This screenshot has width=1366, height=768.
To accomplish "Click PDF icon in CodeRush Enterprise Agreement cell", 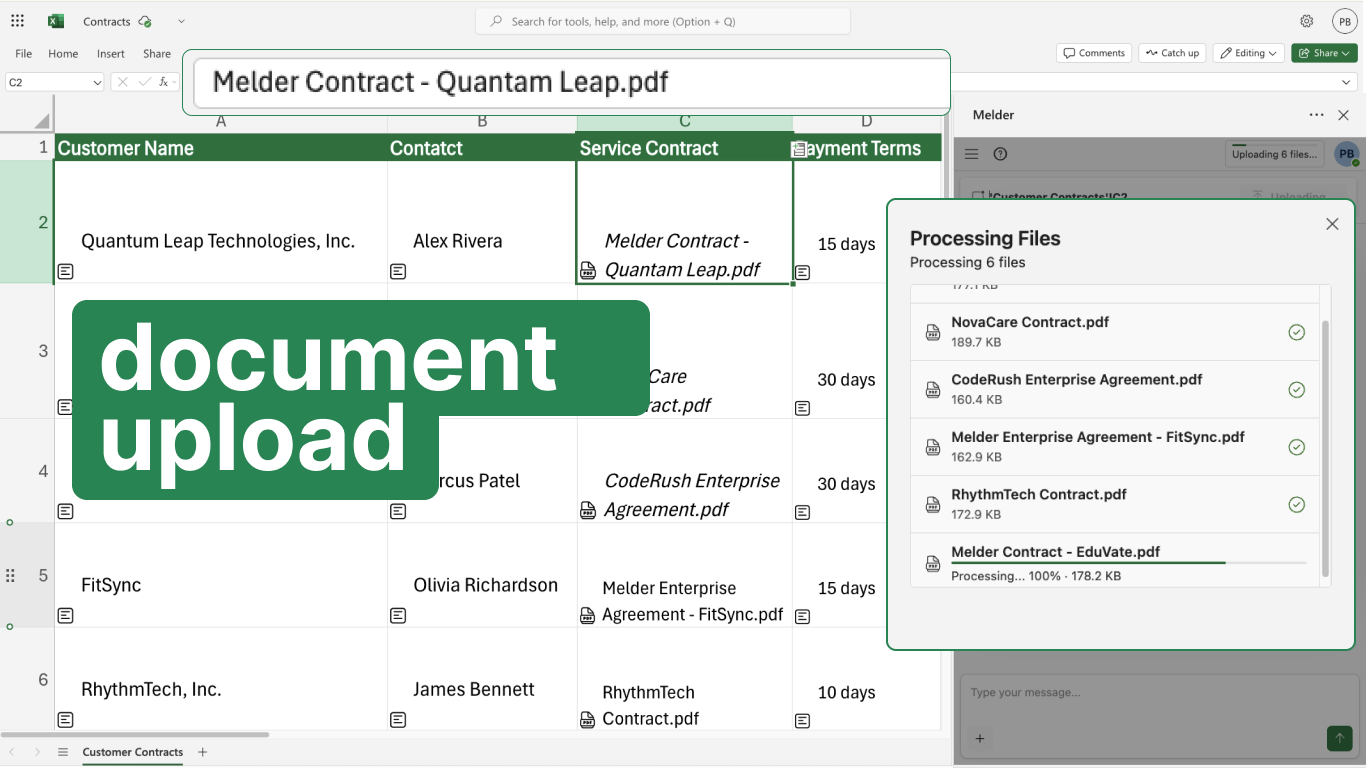I will click(588, 510).
